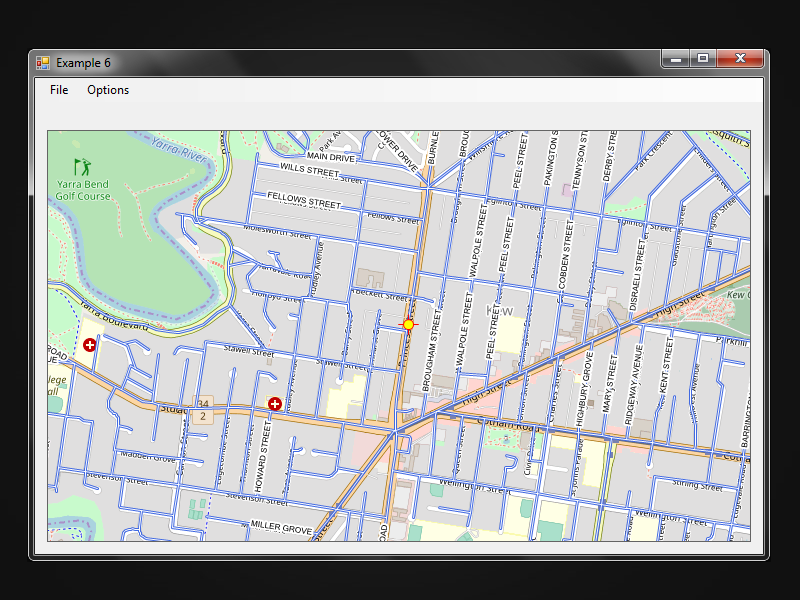The image size is (800, 600).
Task: Click the Yarra River label
Action: point(179,148)
